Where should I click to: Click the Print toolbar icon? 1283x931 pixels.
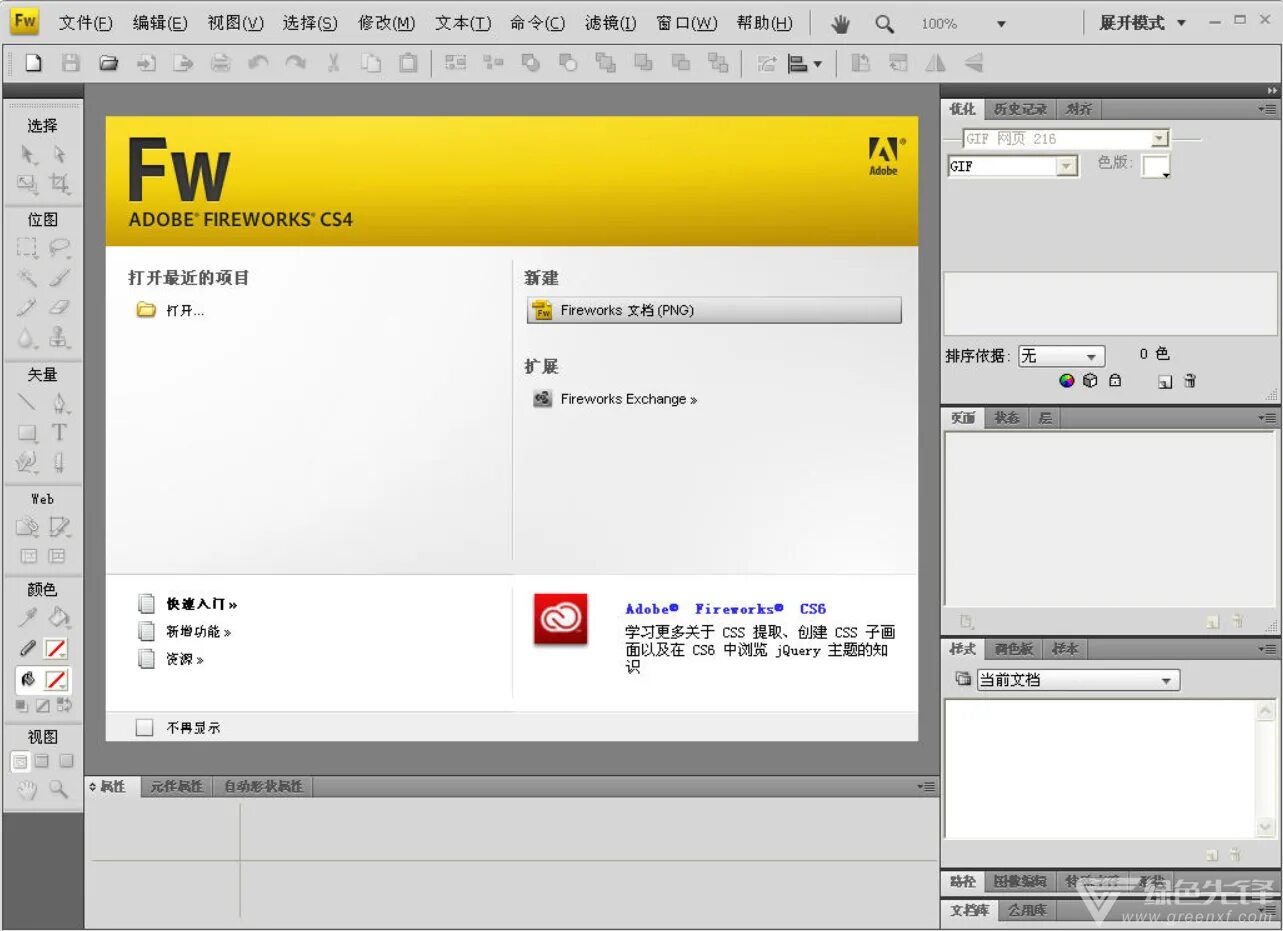(220, 63)
